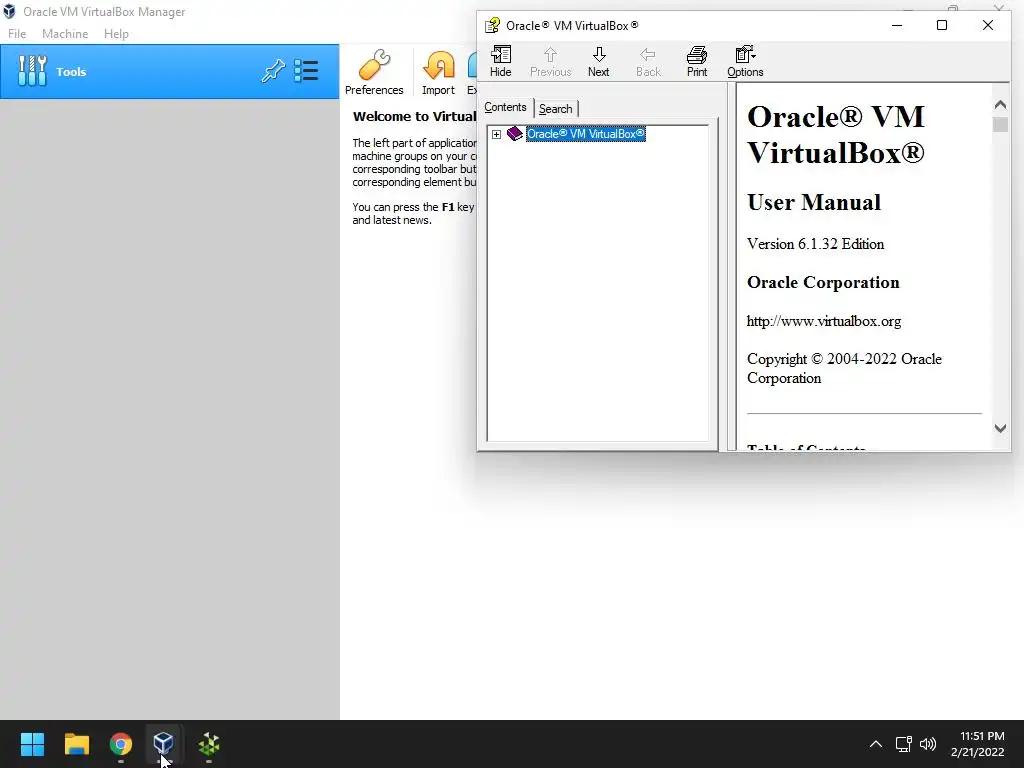The height and width of the screenshot is (768, 1024).
Task: Open the Options dropdown in help viewer
Action: pos(745,62)
